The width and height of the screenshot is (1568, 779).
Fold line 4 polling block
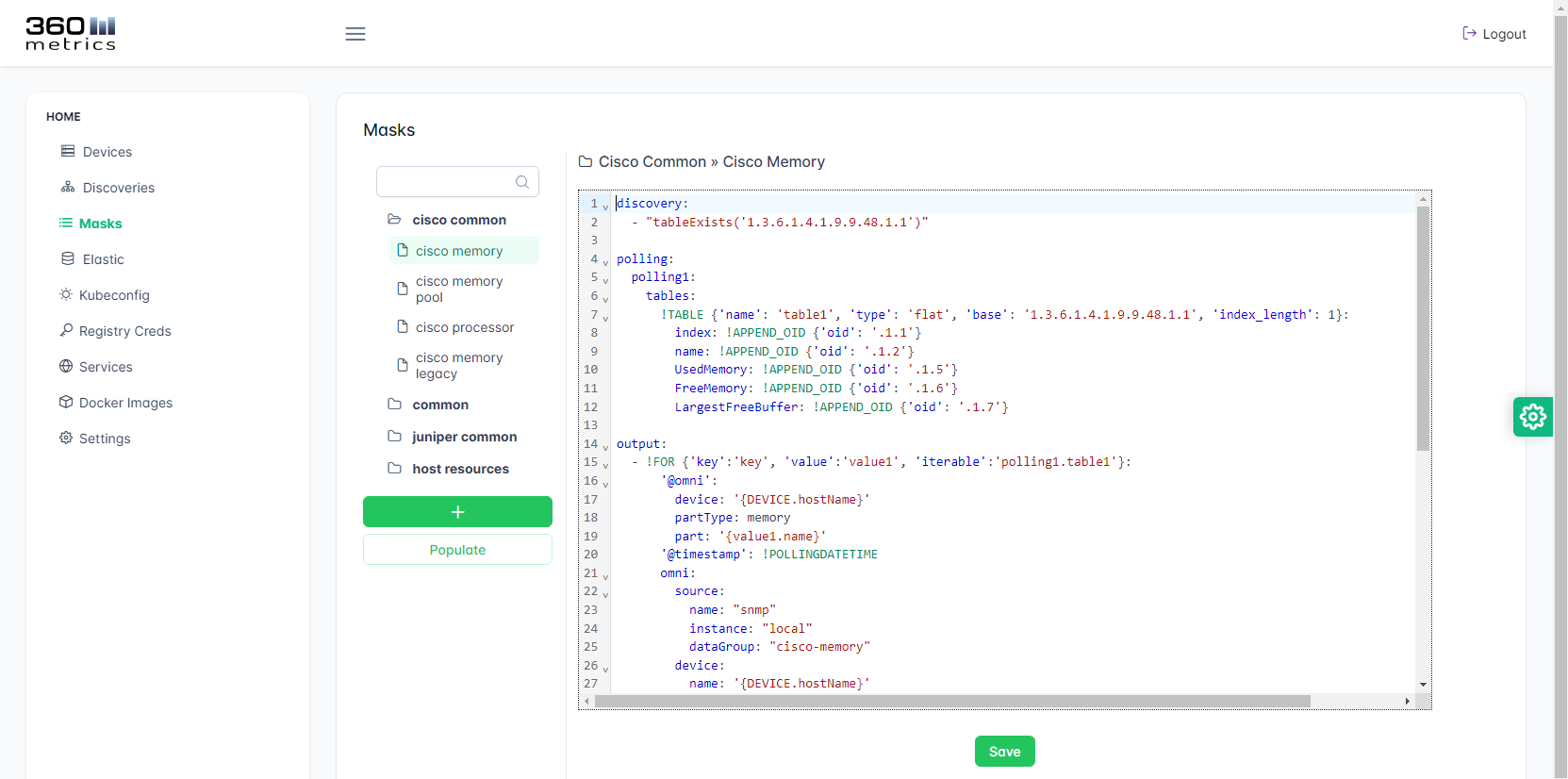605,262
